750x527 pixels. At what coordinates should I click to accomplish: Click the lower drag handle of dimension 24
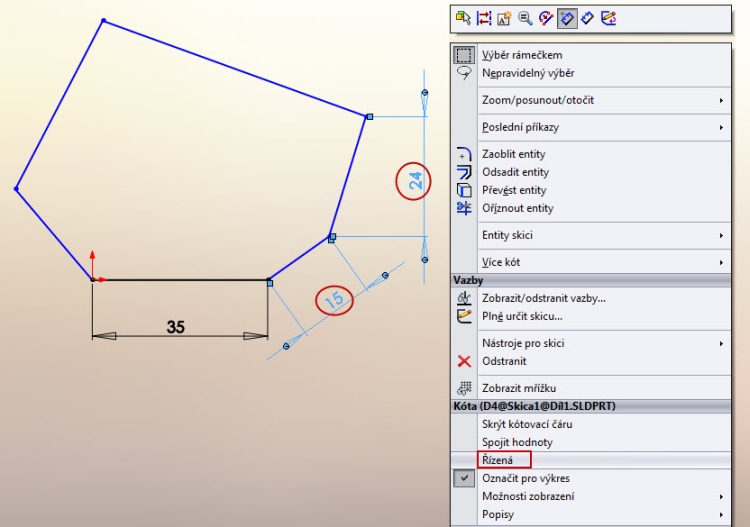tap(424, 260)
